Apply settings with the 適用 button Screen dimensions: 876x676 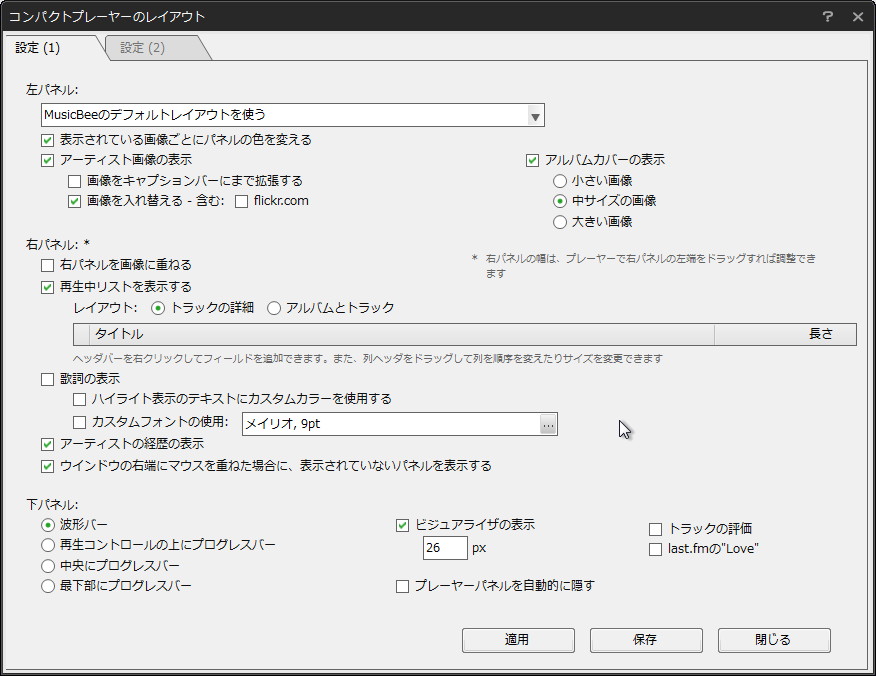pyautogui.click(x=517, y=640)
